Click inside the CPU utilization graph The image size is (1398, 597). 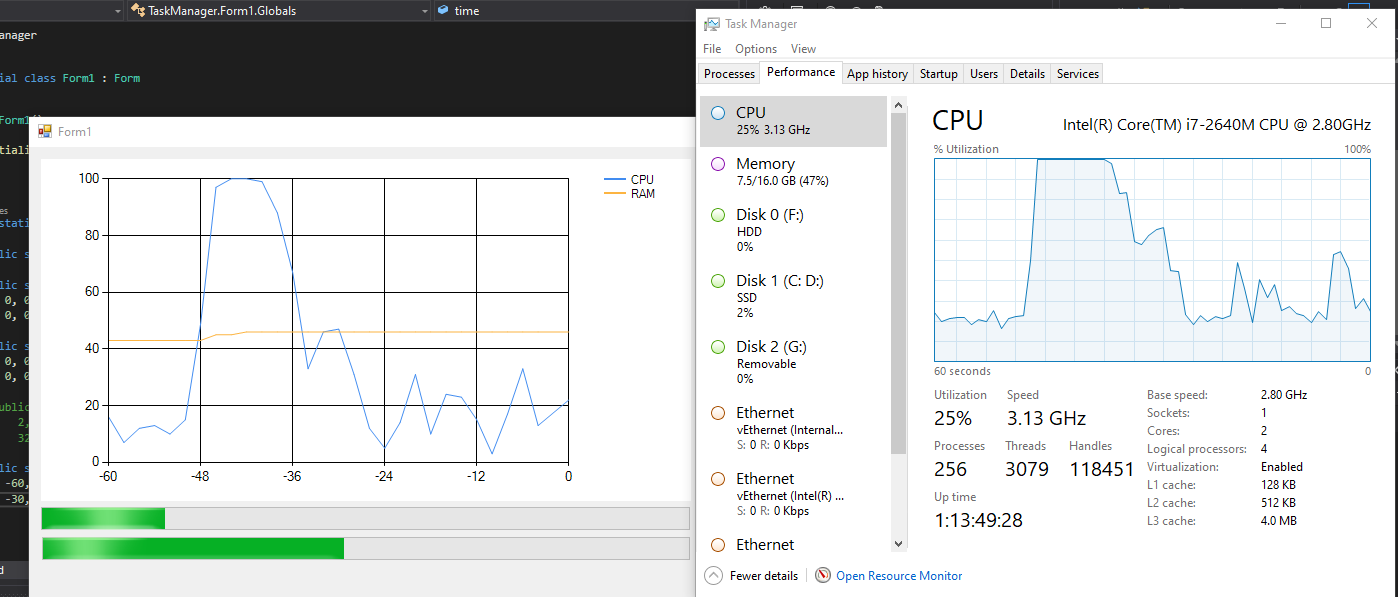point(1150,260)
